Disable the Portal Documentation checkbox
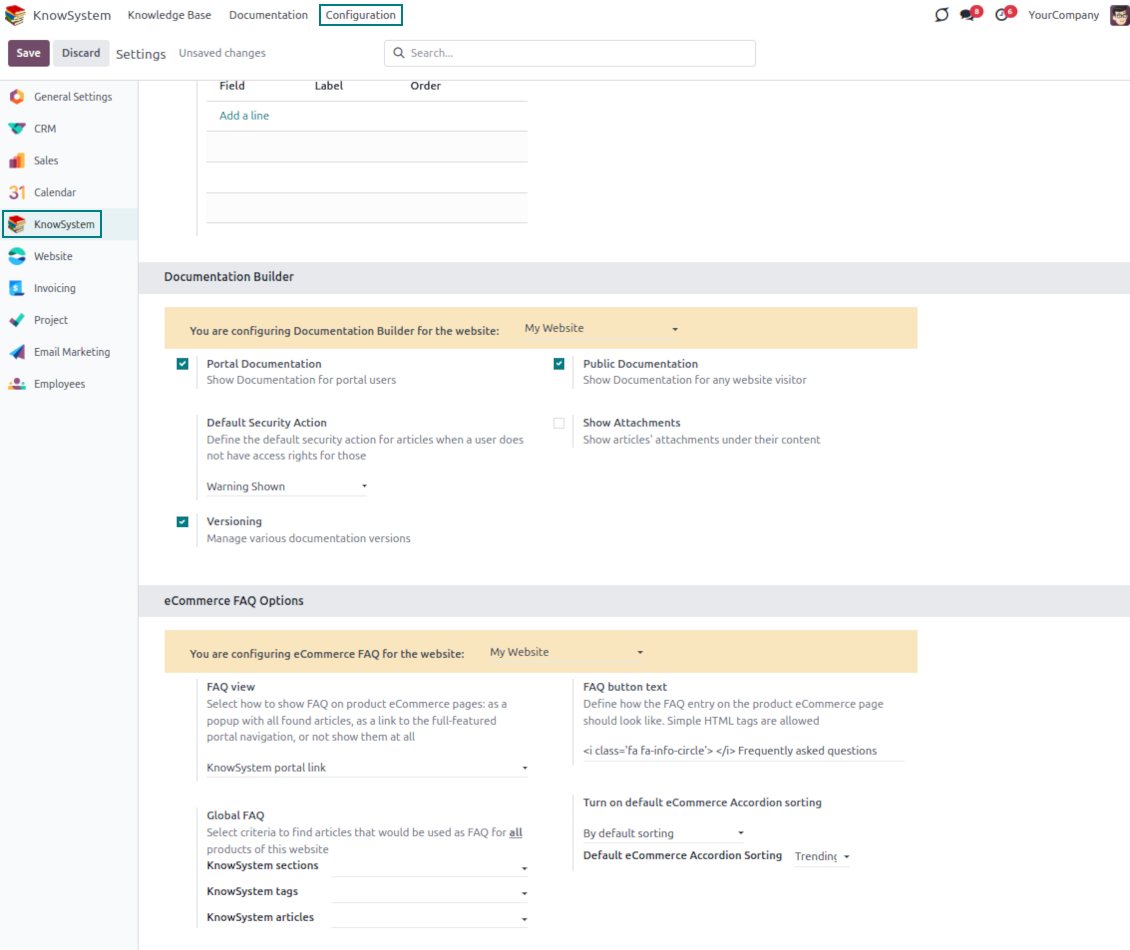Screen dimensions: 1130x950 pos(182,364)
